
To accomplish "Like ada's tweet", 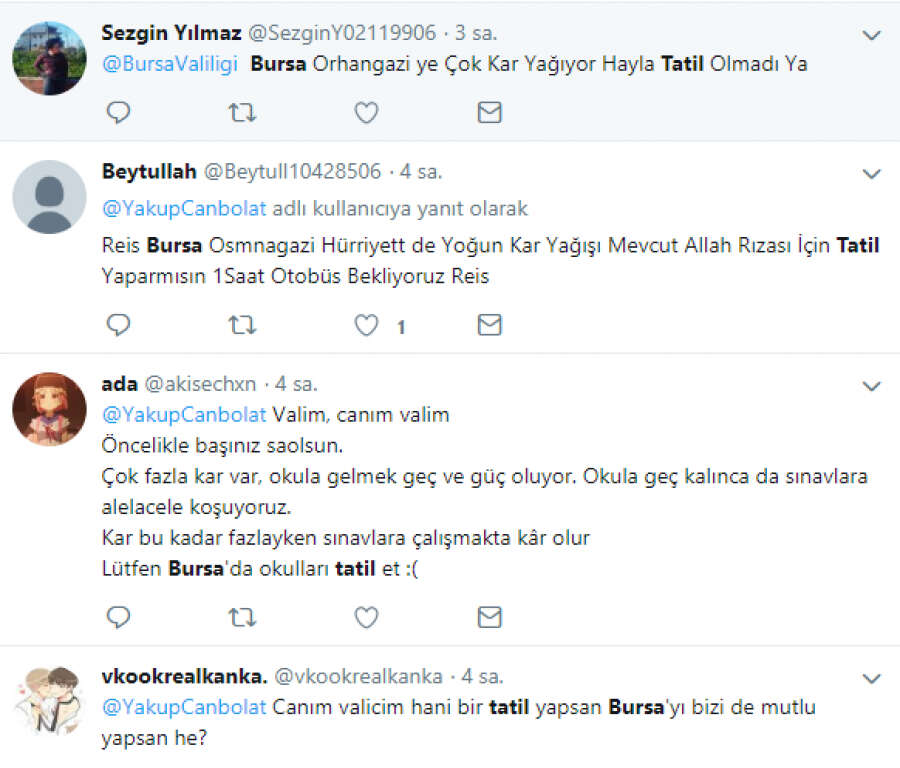I will [366, 617].
